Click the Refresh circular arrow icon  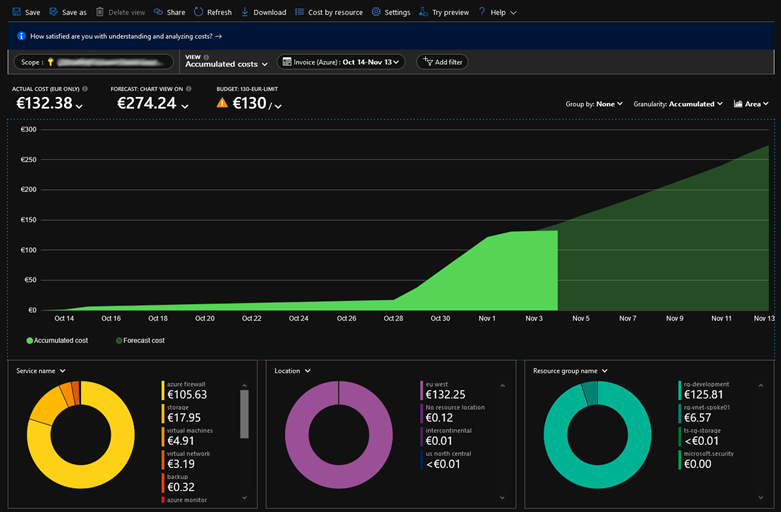click(x=198, y=12)
